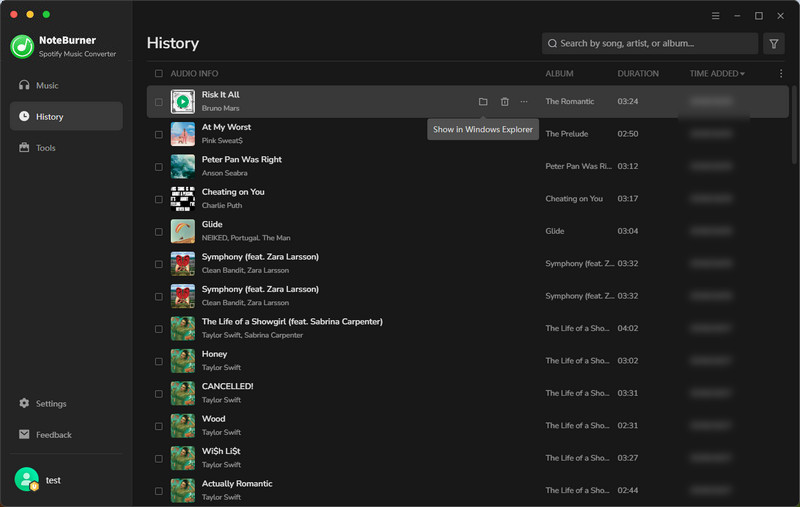Screen dimensions: 800x507
Task: Focus the song search field
Action: coord(649,43)
